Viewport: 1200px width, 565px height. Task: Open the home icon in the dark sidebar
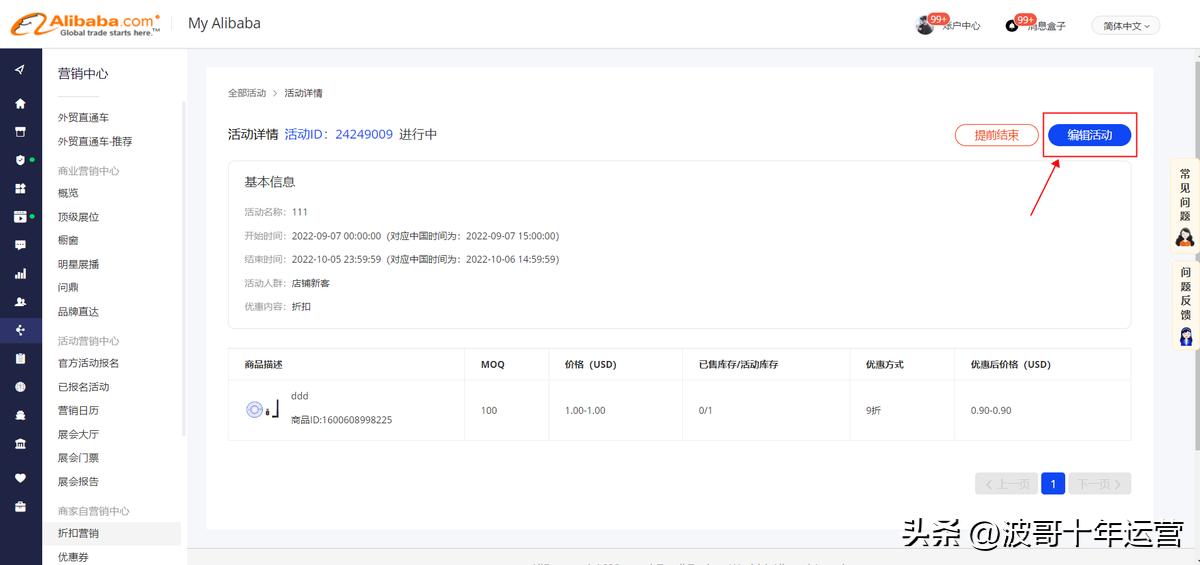tap(20, 104)
